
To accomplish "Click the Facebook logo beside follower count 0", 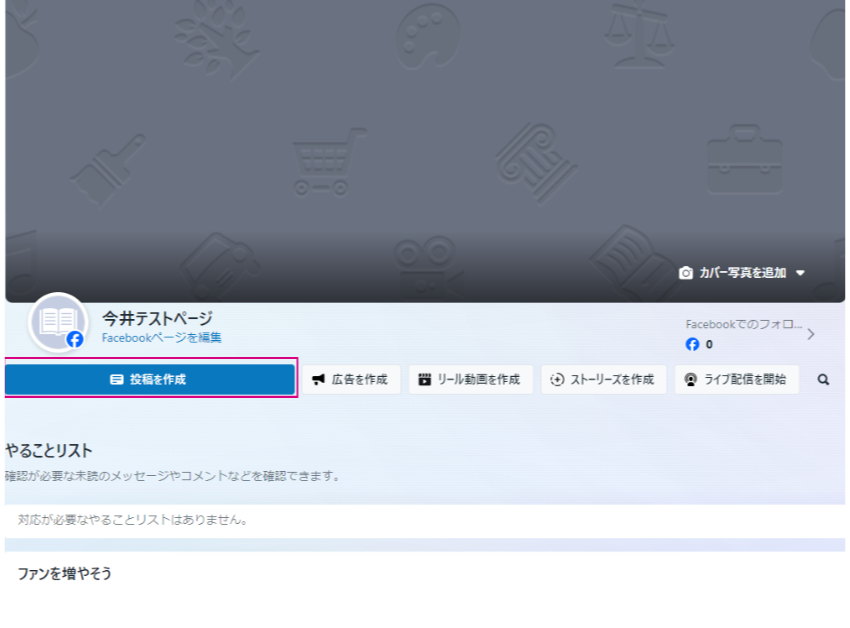I will pyautogui.click(x=692, y=344).
